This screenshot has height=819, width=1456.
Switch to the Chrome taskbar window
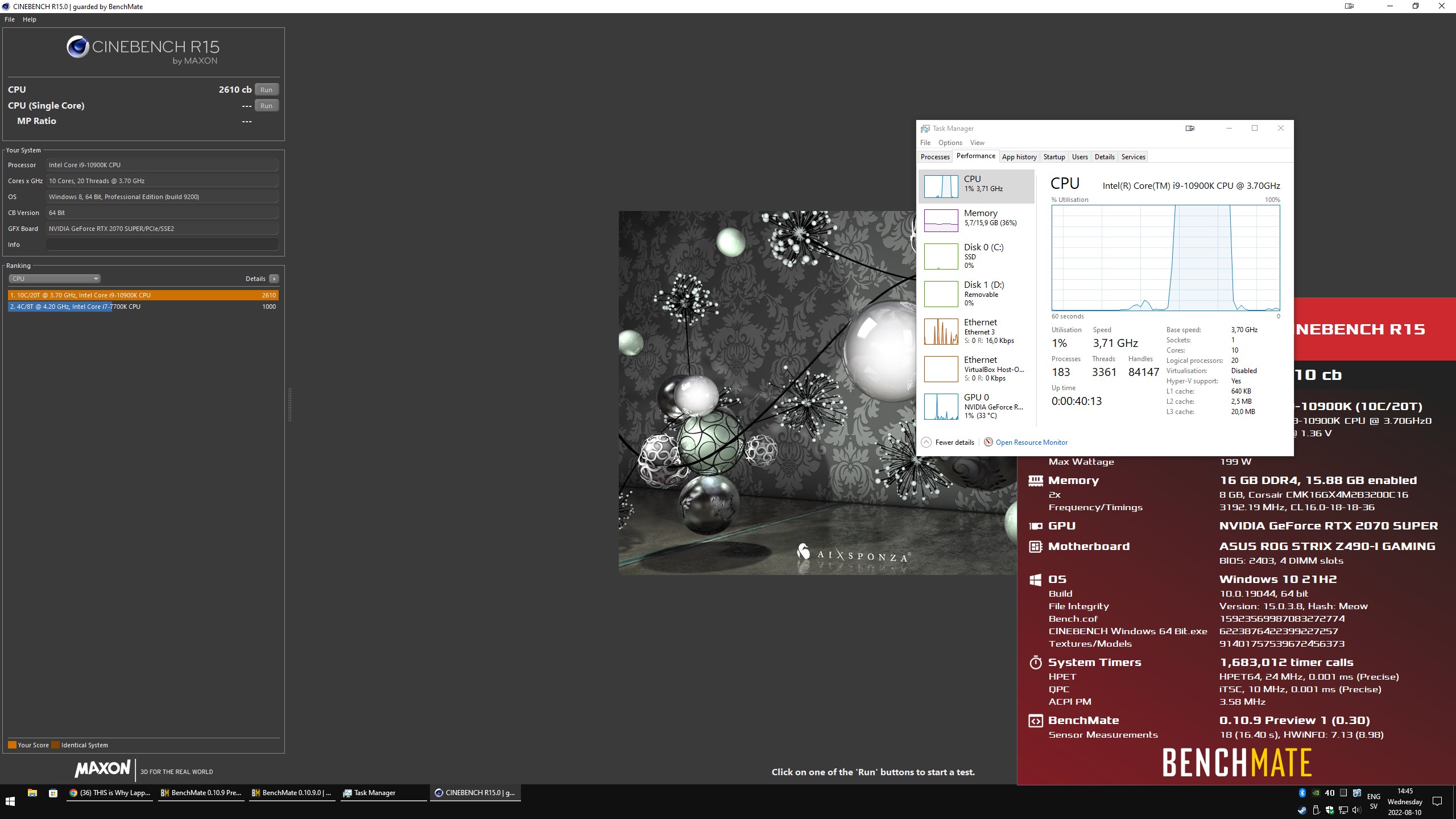tap(110, 793)
